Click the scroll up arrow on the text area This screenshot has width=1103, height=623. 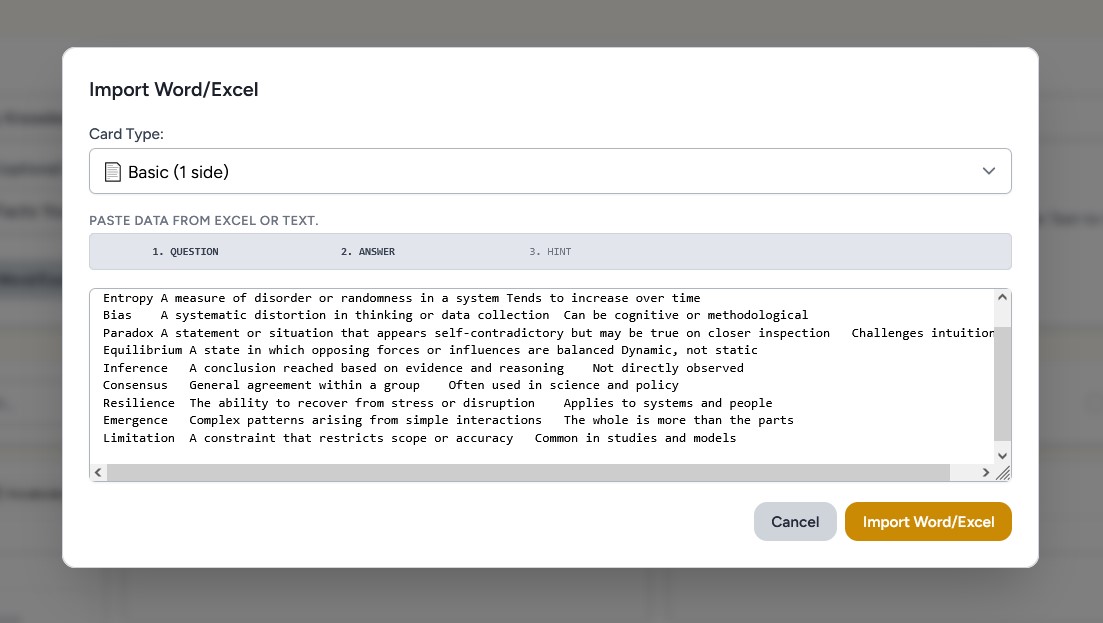[1002, 296]
